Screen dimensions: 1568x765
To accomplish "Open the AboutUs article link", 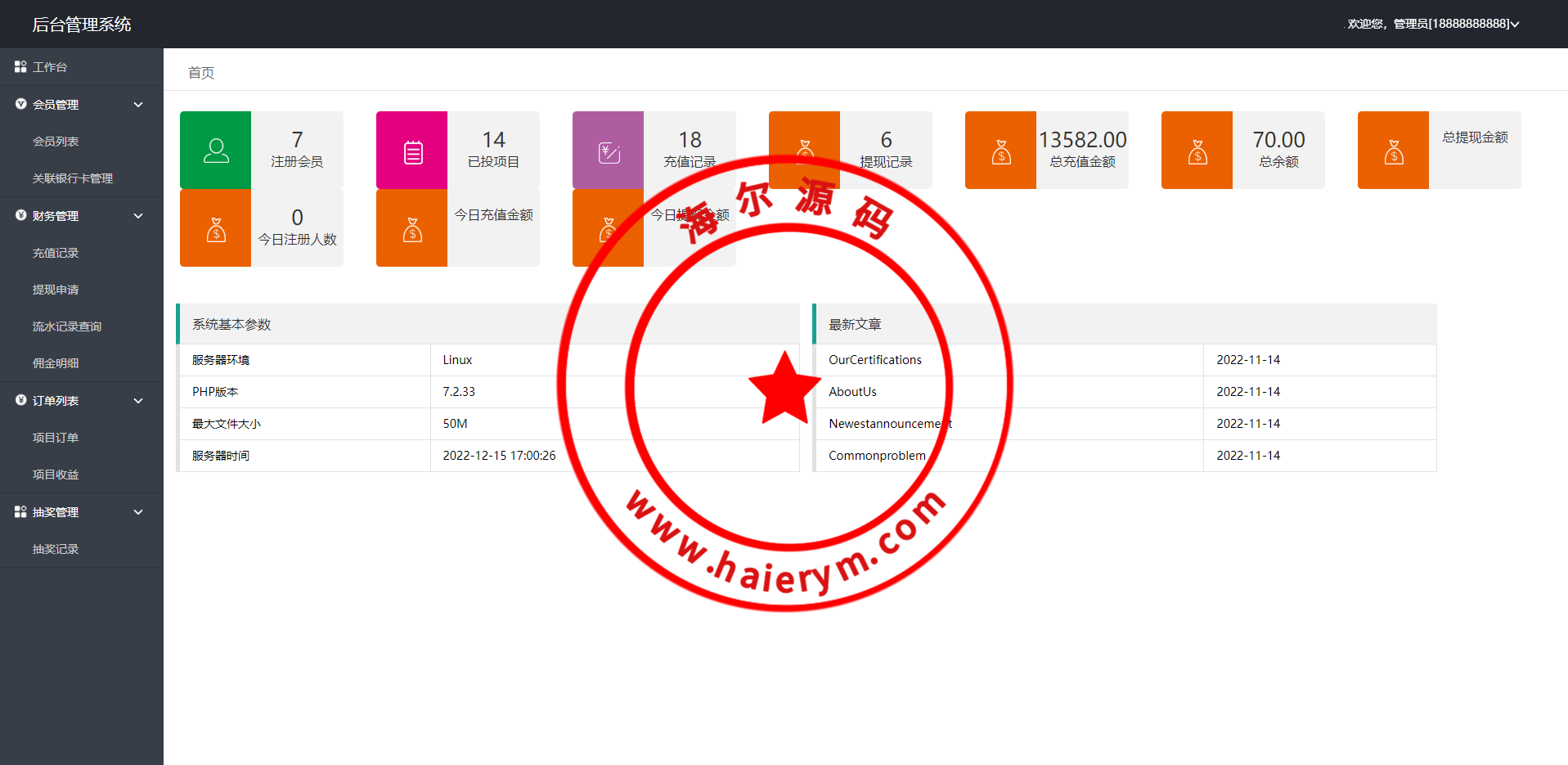I will (x=852, y=392).
